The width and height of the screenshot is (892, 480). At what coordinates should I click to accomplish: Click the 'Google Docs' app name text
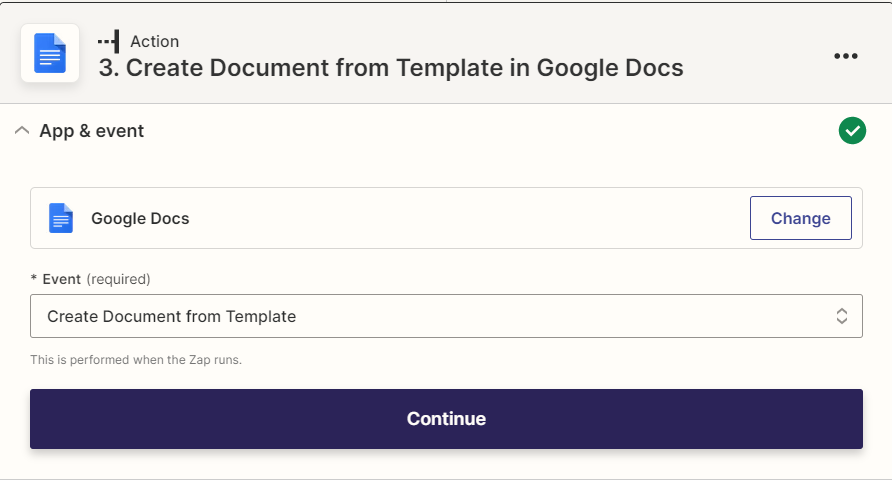(140, 218)
